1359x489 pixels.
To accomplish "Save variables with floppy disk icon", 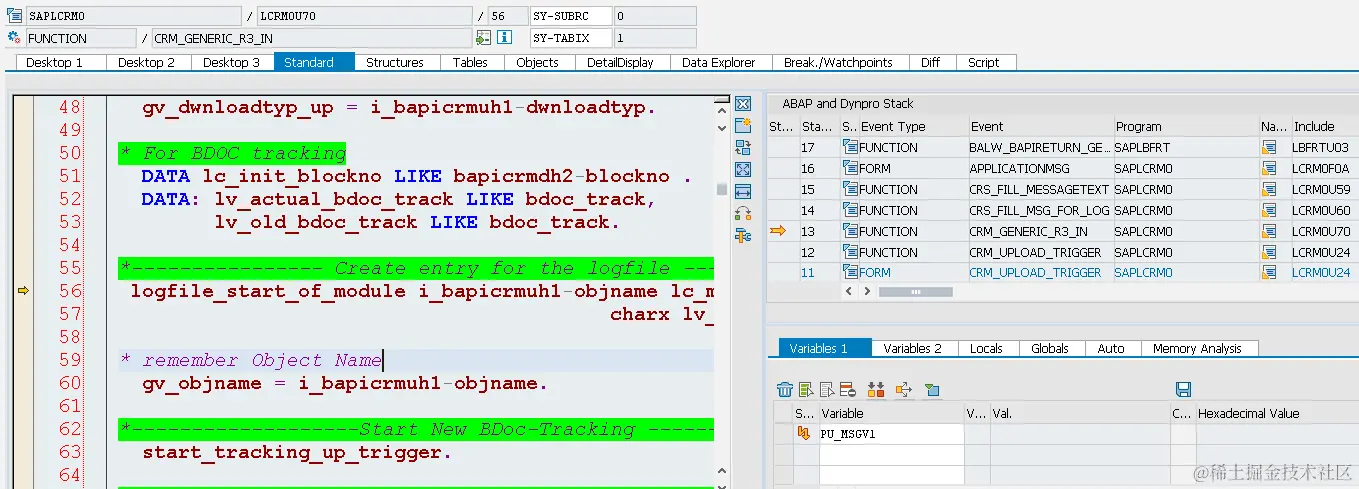I will [x=1184, y=390].
